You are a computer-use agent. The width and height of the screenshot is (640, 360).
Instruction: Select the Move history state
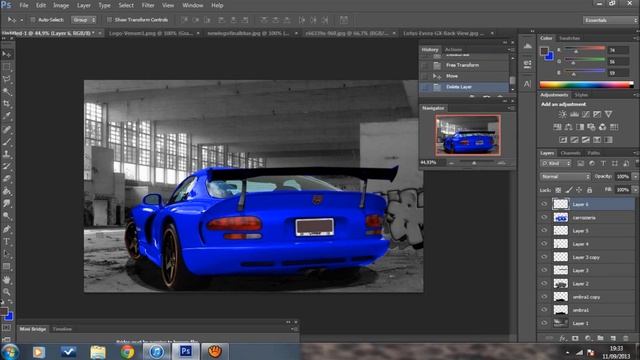pos(464,76)
